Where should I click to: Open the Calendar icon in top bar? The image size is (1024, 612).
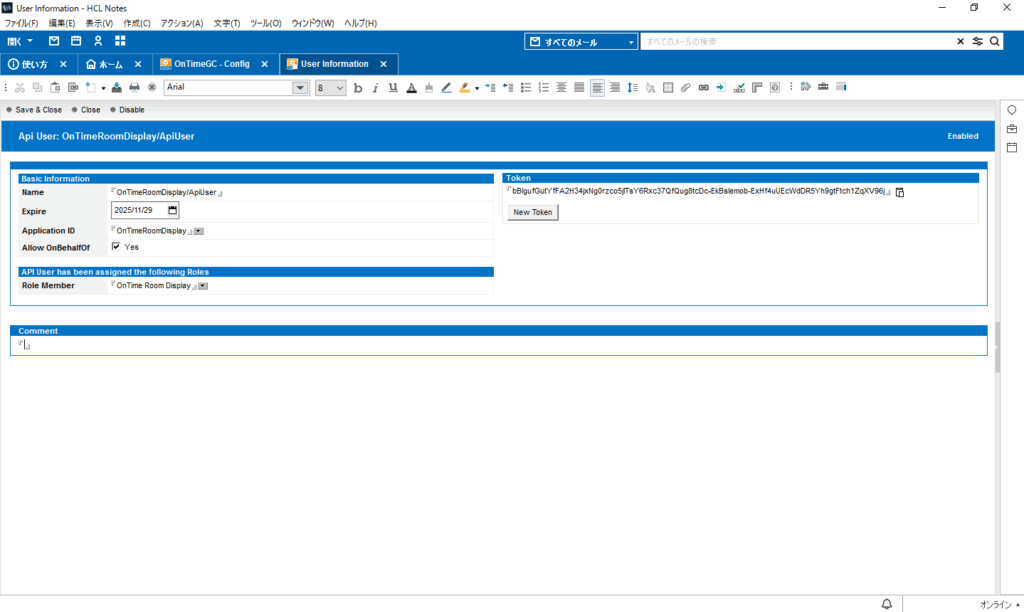[76, 41]
